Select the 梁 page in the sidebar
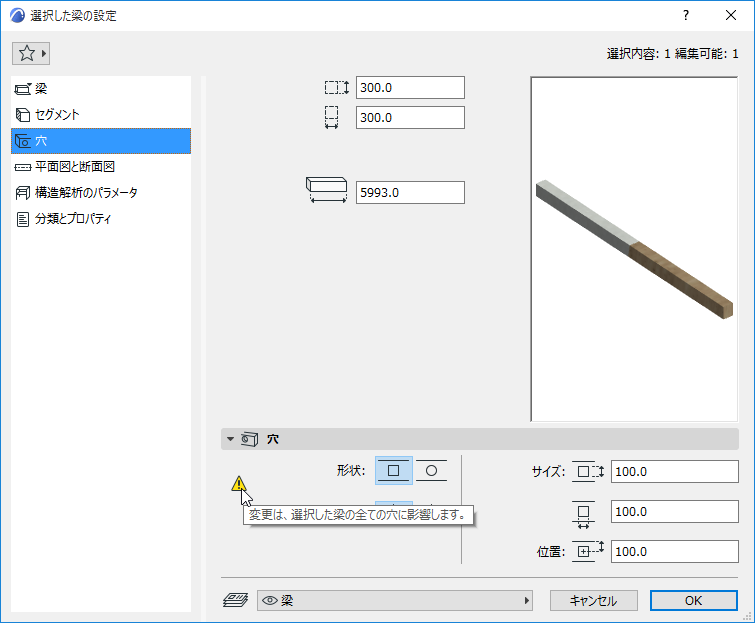755x623 pixels. 101,89
